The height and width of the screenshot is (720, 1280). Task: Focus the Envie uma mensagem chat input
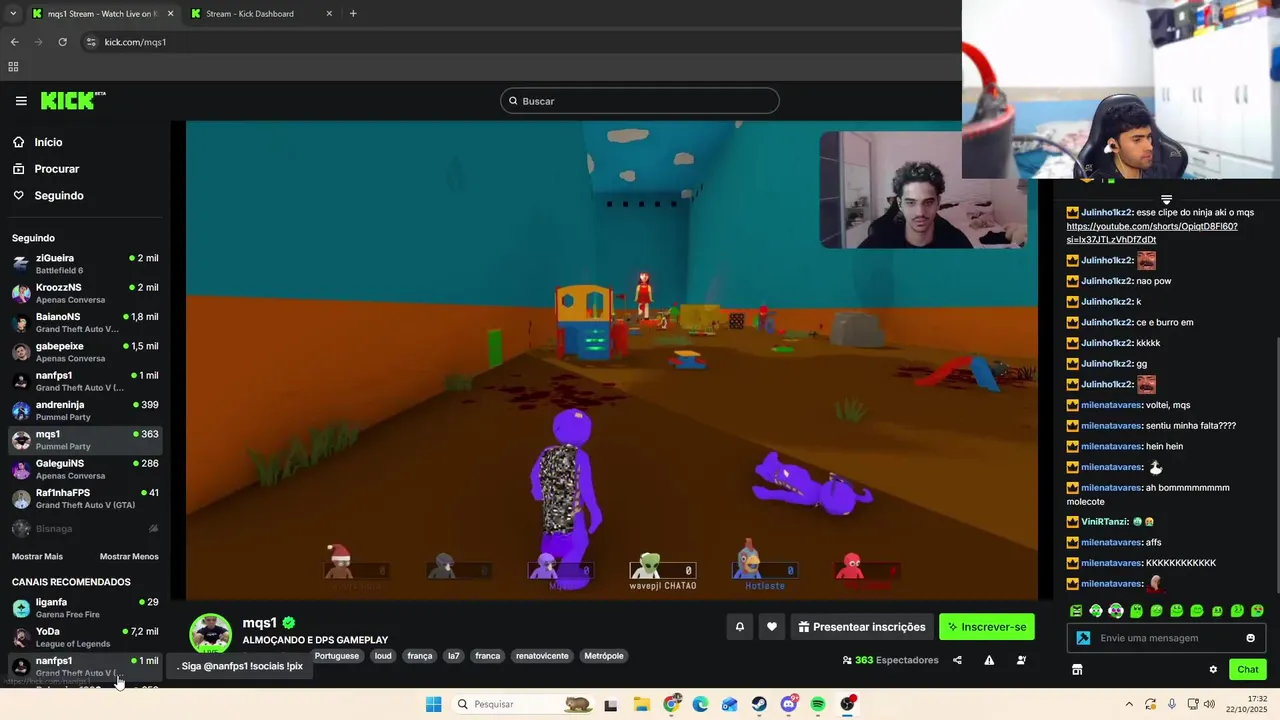(1167, 638)
